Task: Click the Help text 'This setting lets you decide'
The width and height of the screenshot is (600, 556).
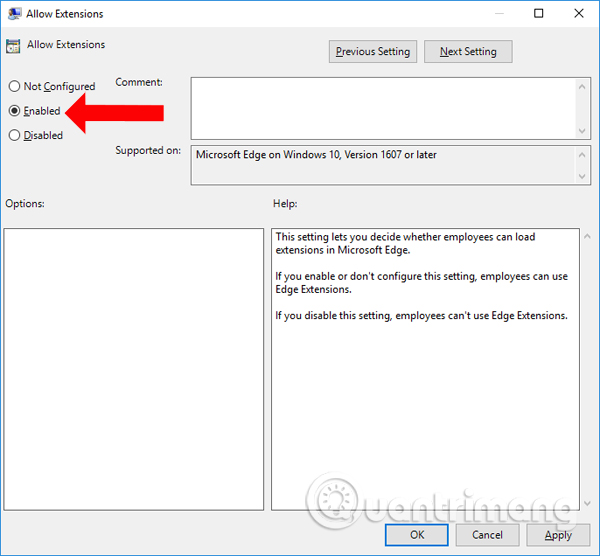Action: coord(405,243)
